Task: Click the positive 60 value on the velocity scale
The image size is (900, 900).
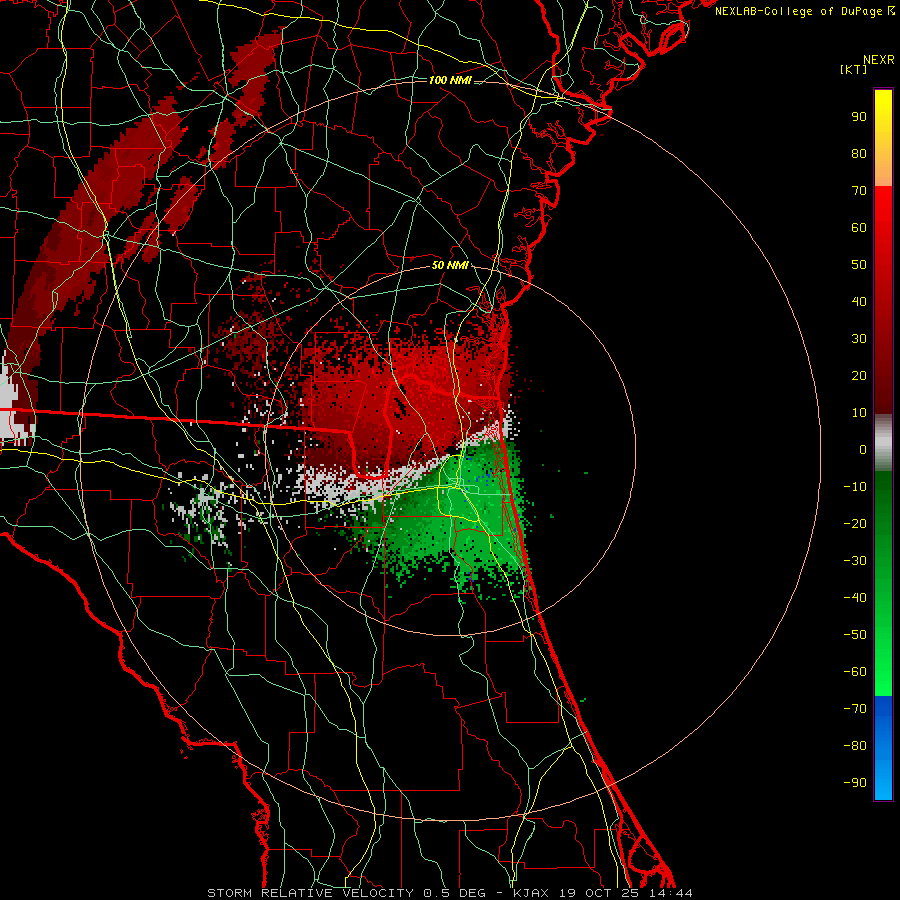Action: pos(859,228)
